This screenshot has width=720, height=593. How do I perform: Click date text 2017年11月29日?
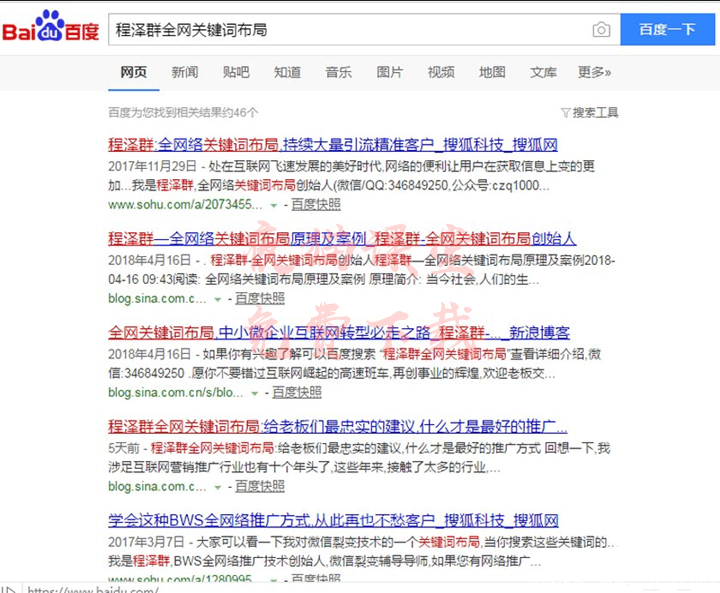(152, 166)
